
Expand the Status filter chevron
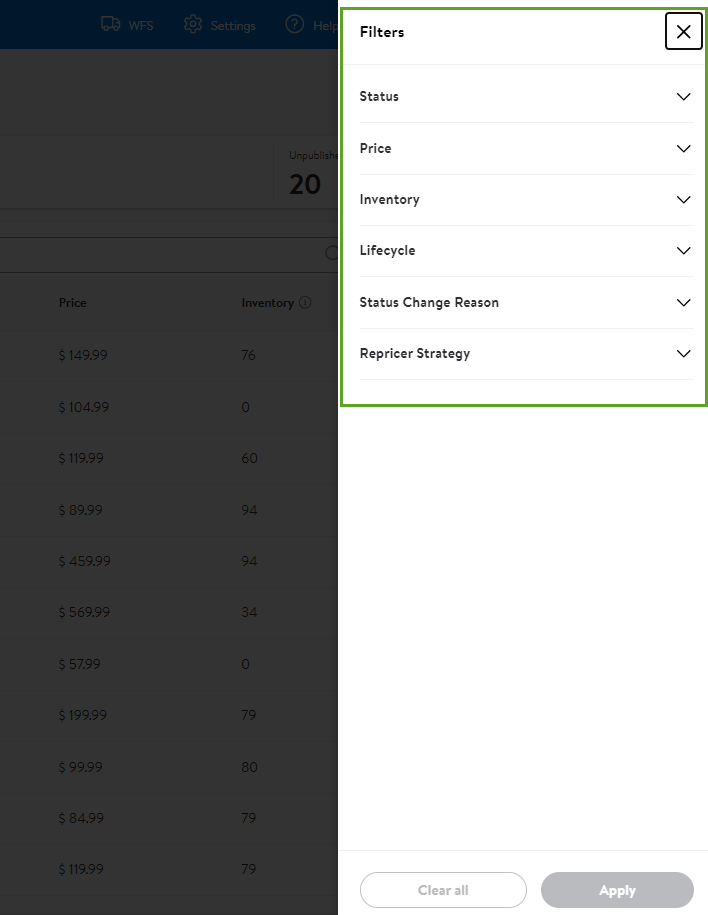[x=683, y=96]
